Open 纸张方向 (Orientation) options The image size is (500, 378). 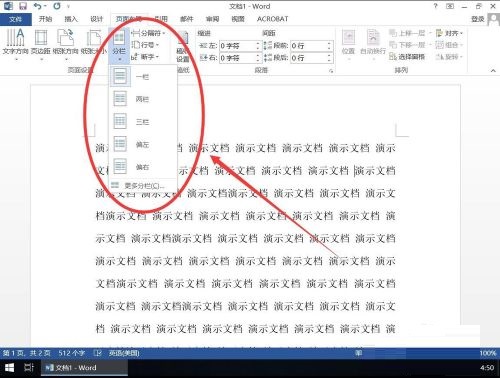pos(66,45)
